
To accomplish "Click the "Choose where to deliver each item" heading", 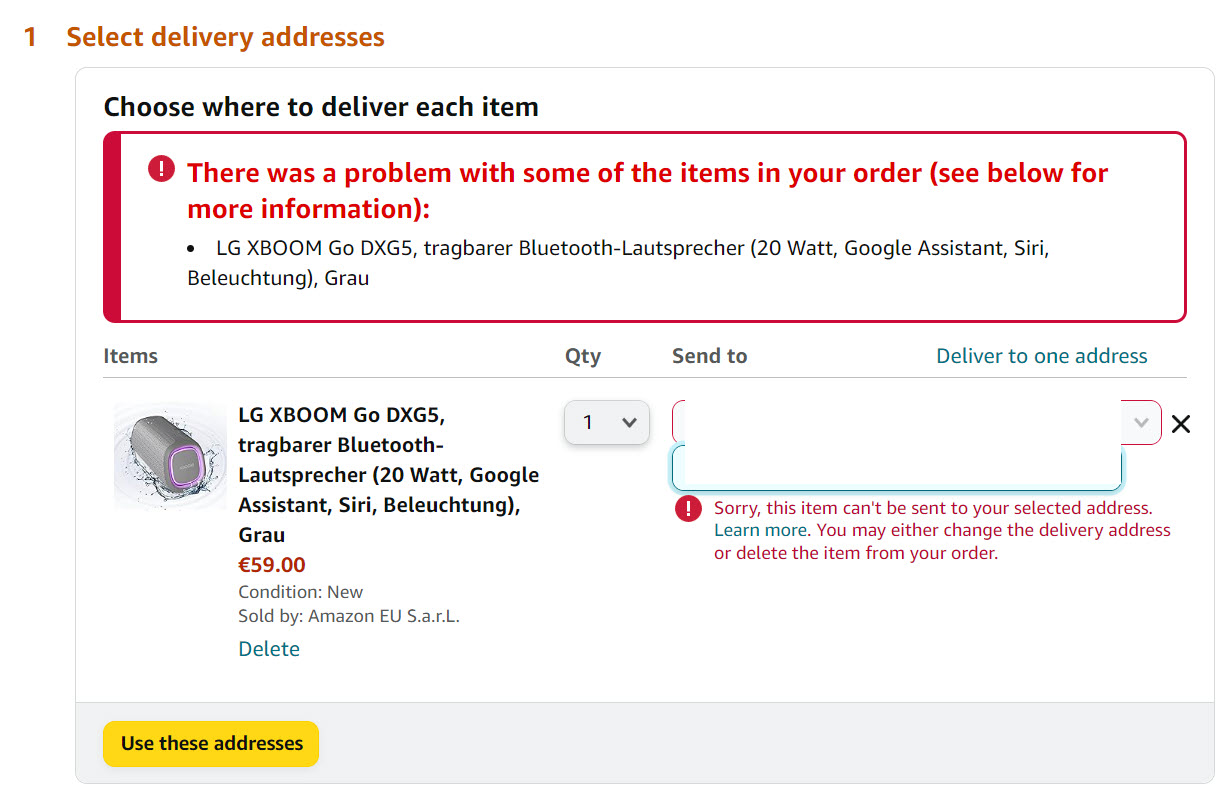I will 321,107.
